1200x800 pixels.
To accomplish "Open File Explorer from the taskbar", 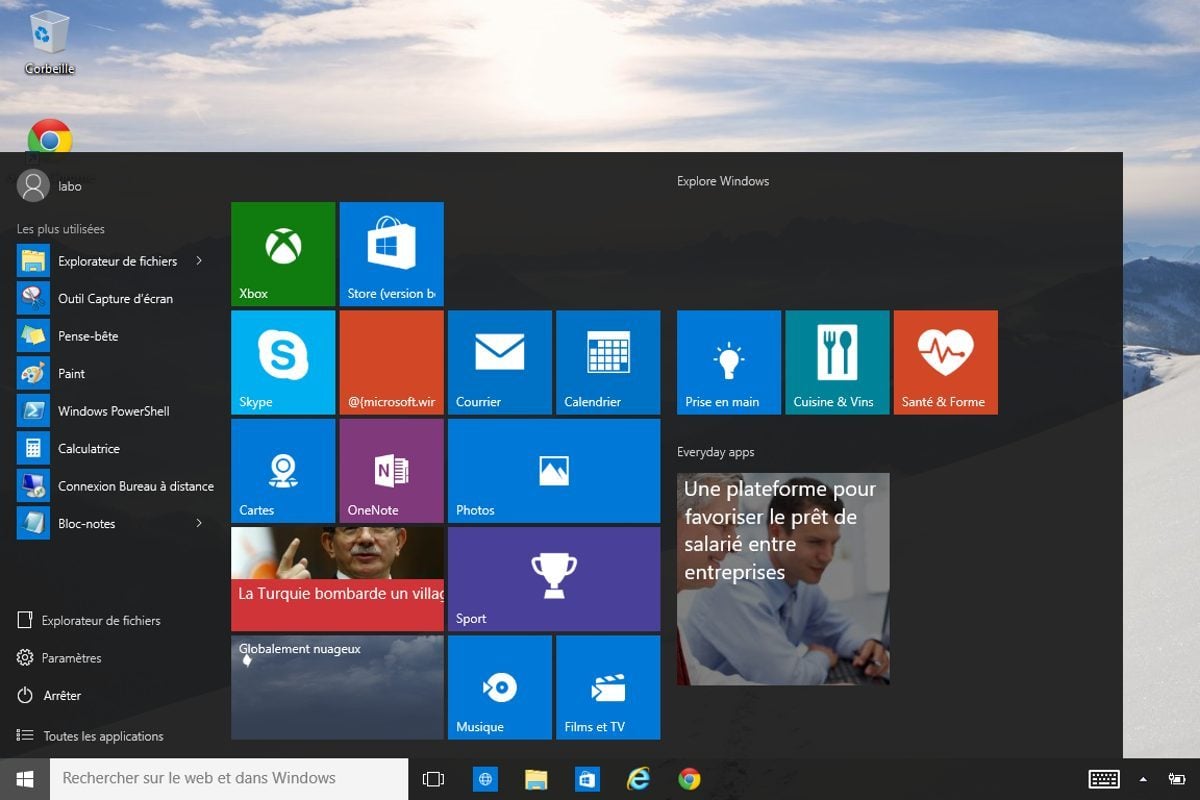I will (x=537, y=779).
